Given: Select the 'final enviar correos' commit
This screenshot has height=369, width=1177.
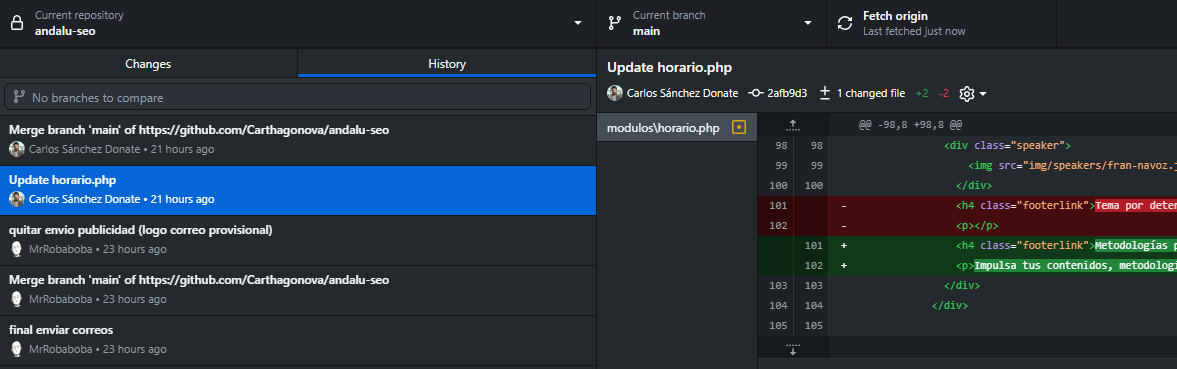Looking at the screenshot, I should coord(298,340).
